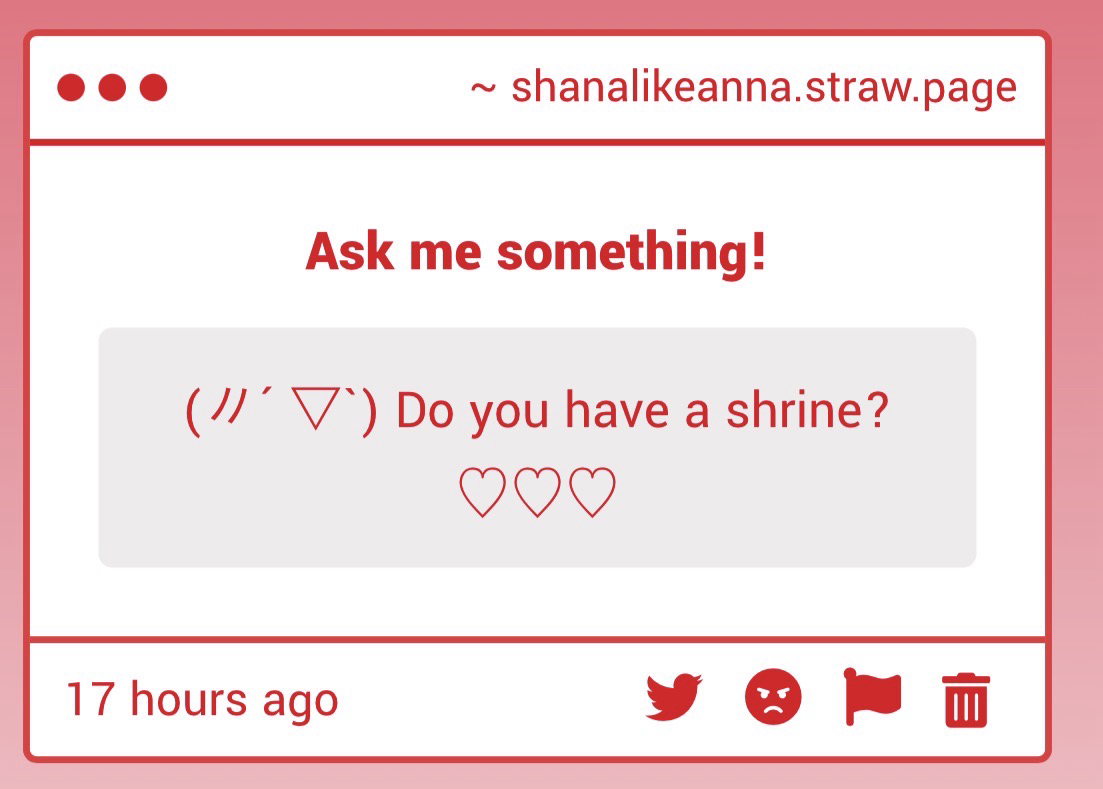Click the kaomoji face in the message
Image resolution: width=1103 pixels, height=789 pixels.
[x=282, y=411]
